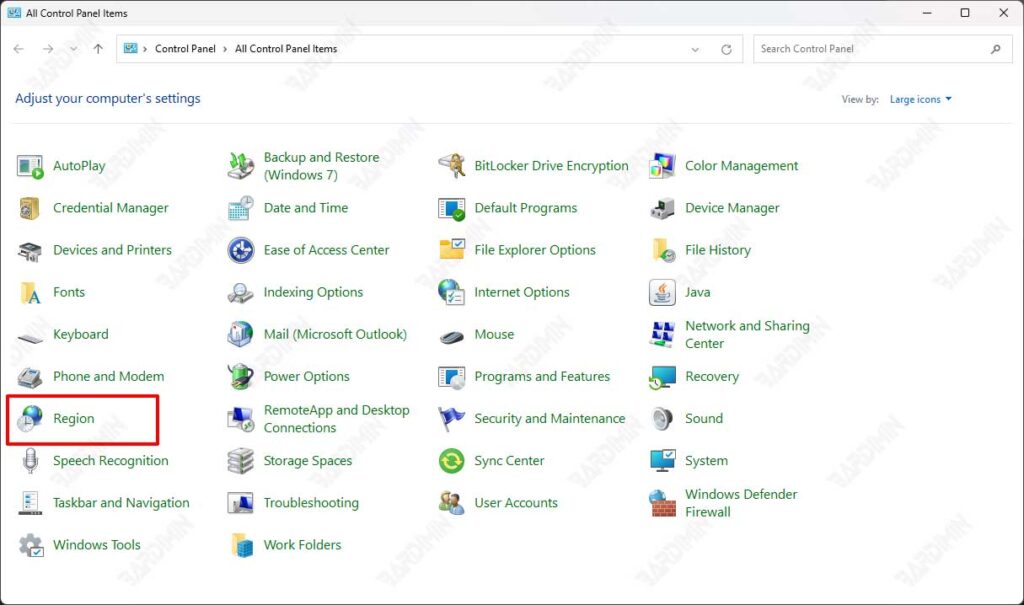Viewport: 1024px width, 605px height.
Task: Open the Date and Time icon
Action: click(x=240, y=208)
